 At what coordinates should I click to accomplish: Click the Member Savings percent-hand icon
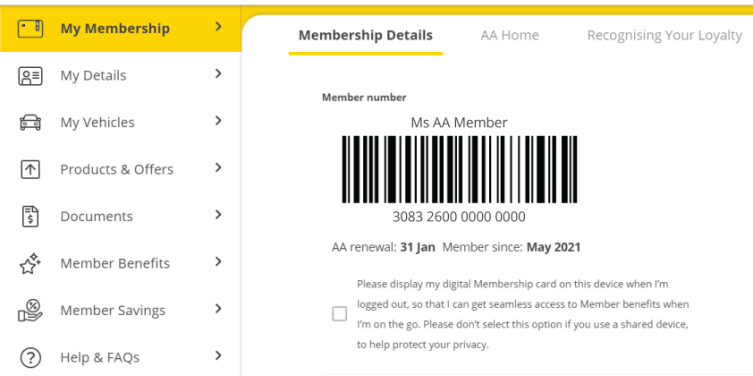(30, 310)
